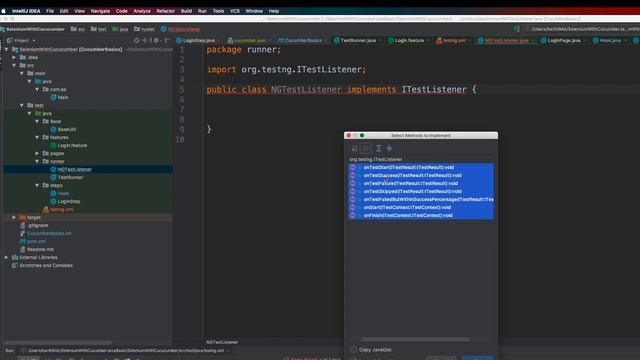Select NGTestListener in project tree

point(74,169)
